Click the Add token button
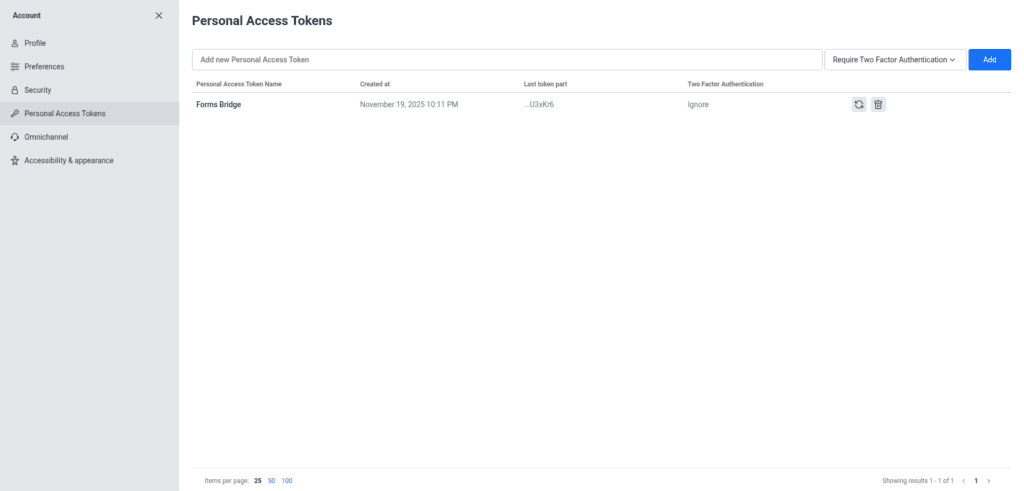The height and width of the screenshot is (491, 1024). coord(989,59)
